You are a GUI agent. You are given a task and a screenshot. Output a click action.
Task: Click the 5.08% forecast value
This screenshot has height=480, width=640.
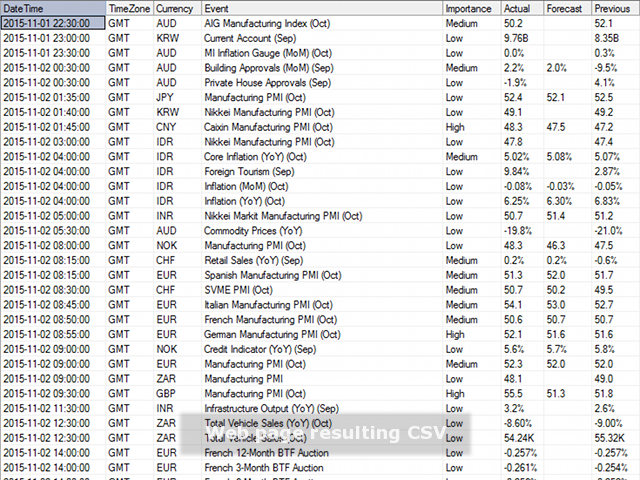coord(559,157)
